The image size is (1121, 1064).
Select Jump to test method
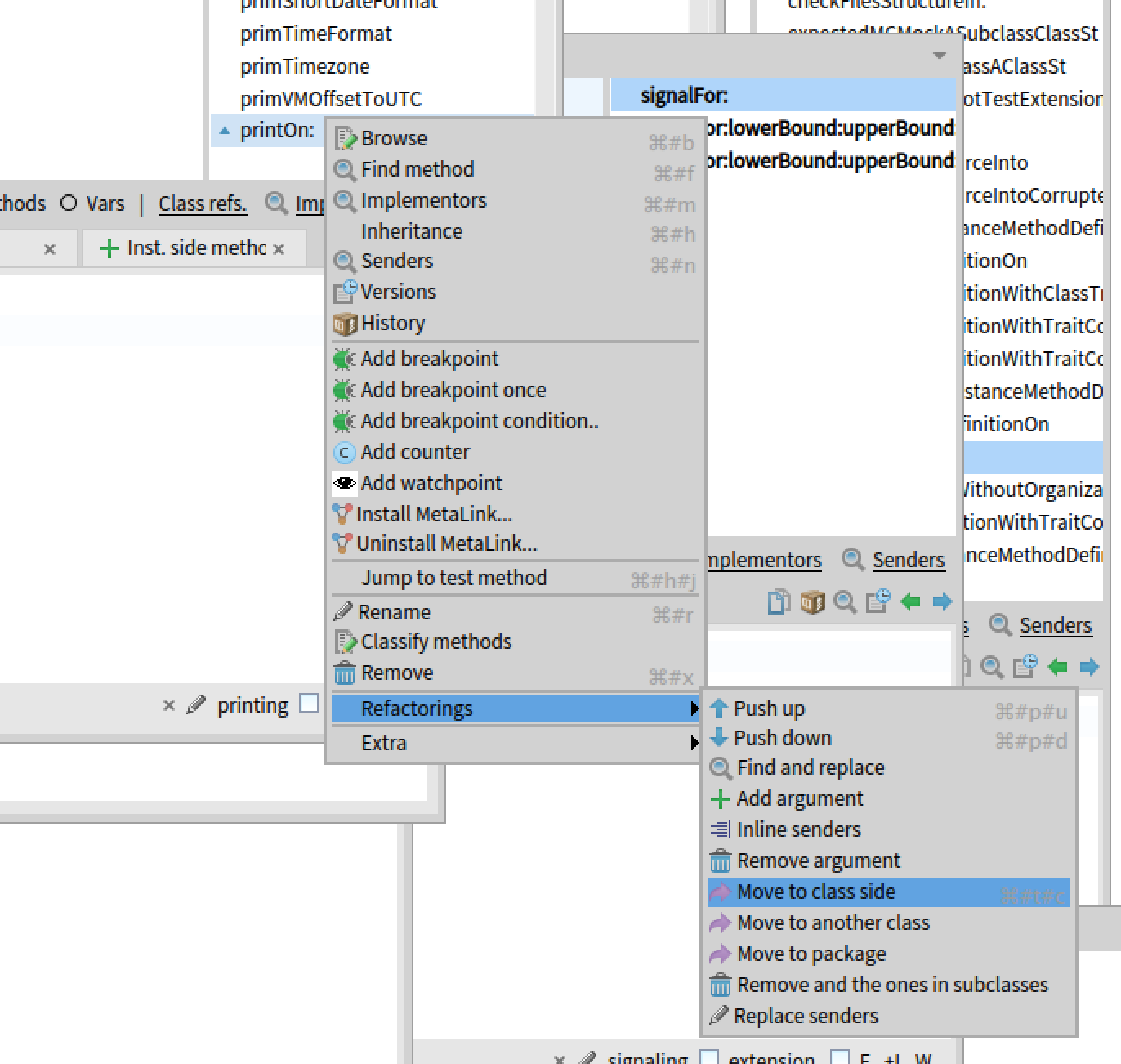click(453, 578)
